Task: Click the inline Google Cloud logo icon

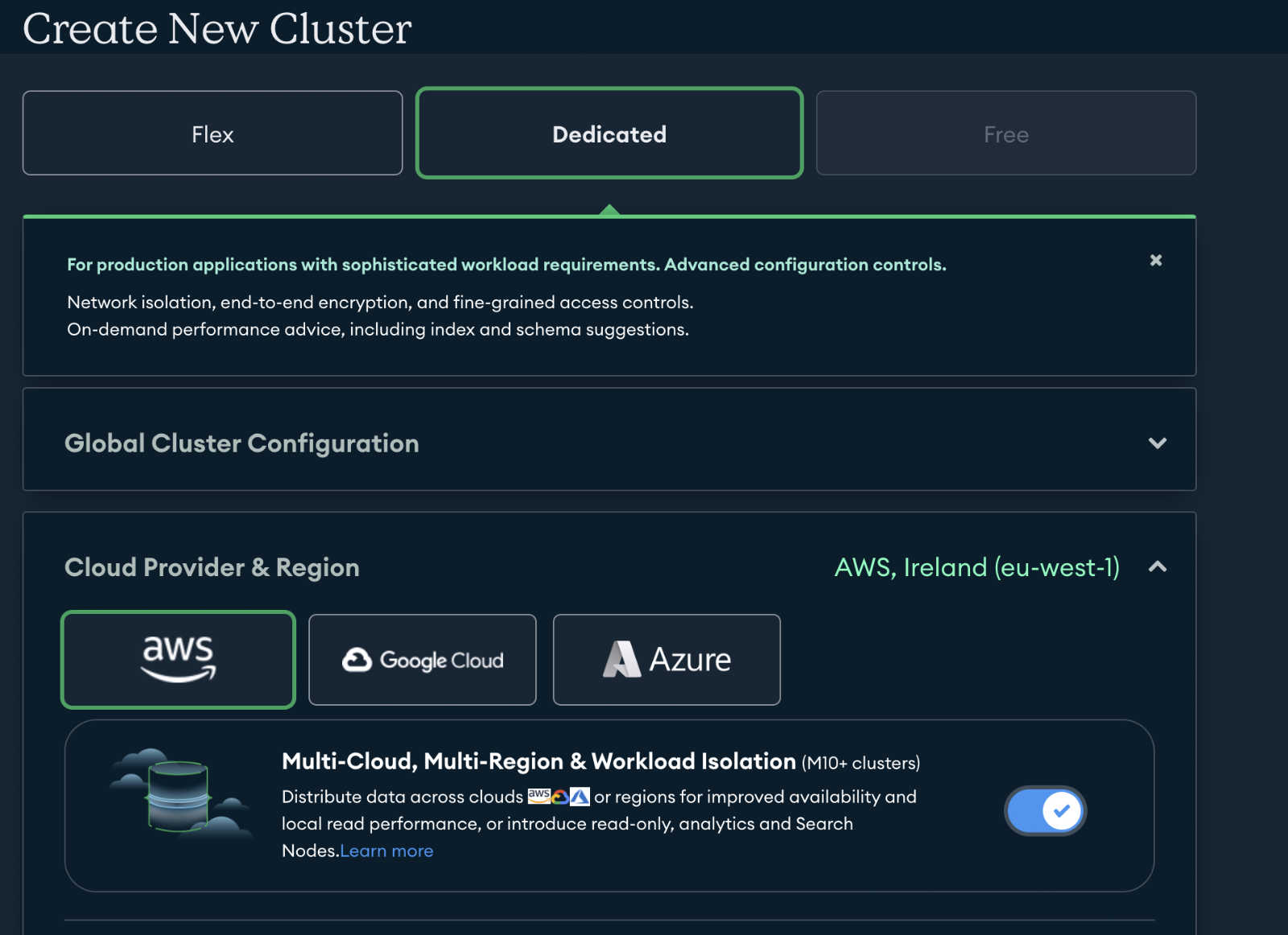Action: (x=559, y=797)
